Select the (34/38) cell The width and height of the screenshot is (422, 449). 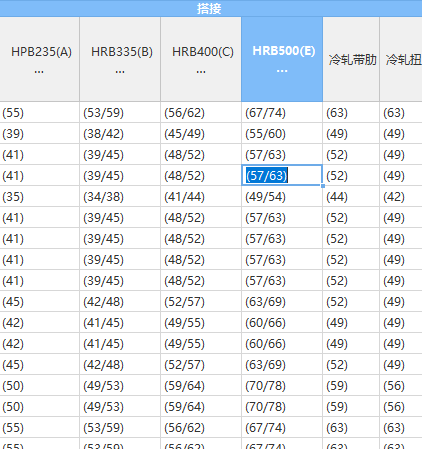tap(120, 196)
